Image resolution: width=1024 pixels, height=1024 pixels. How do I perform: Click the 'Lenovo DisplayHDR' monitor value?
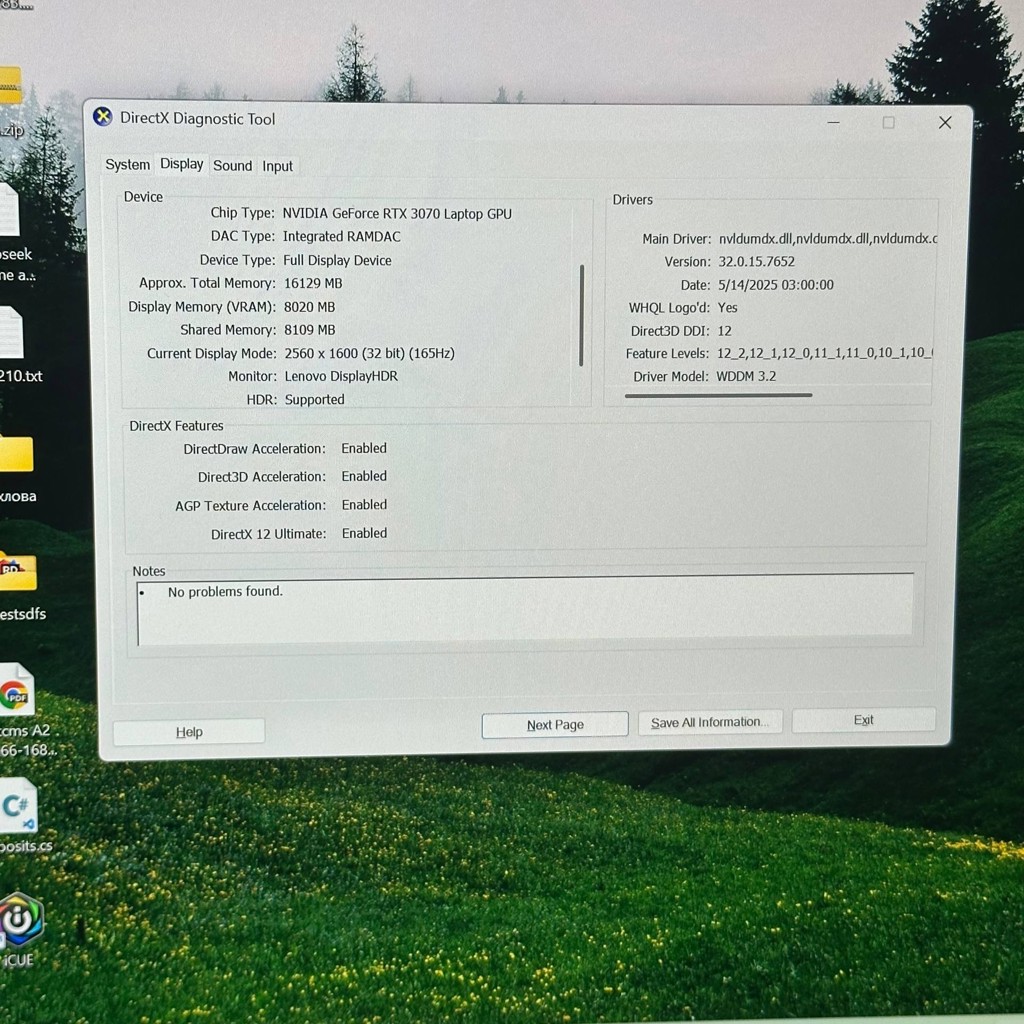click(x=341, y=376)
